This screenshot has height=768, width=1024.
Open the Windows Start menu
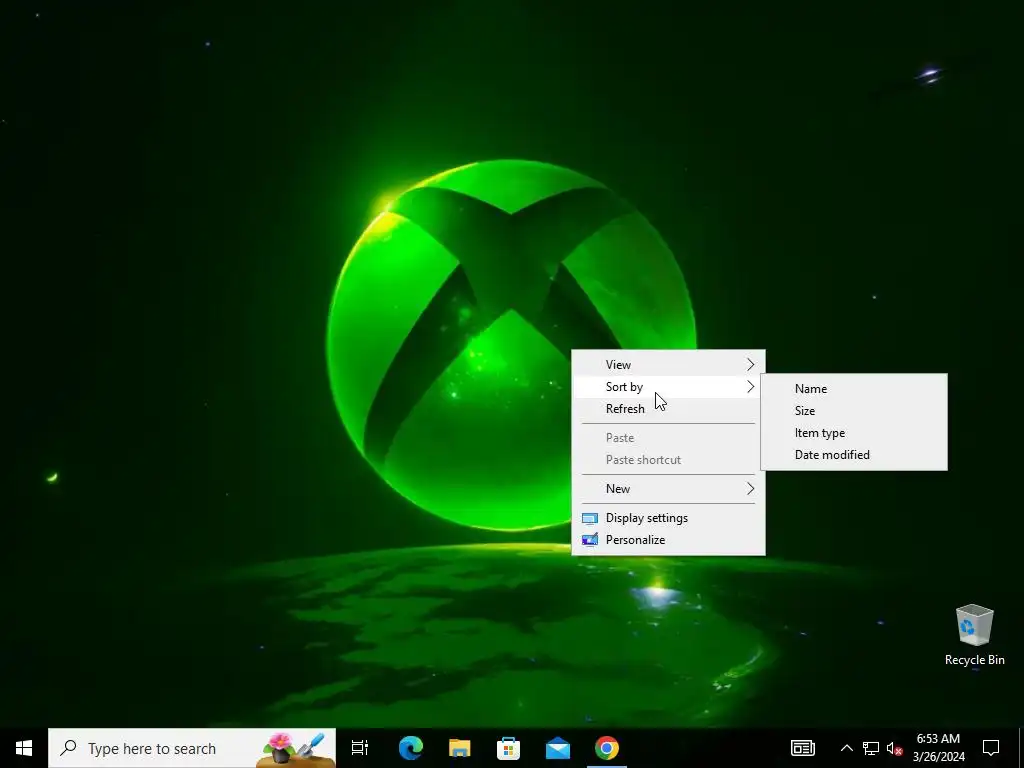24,748
